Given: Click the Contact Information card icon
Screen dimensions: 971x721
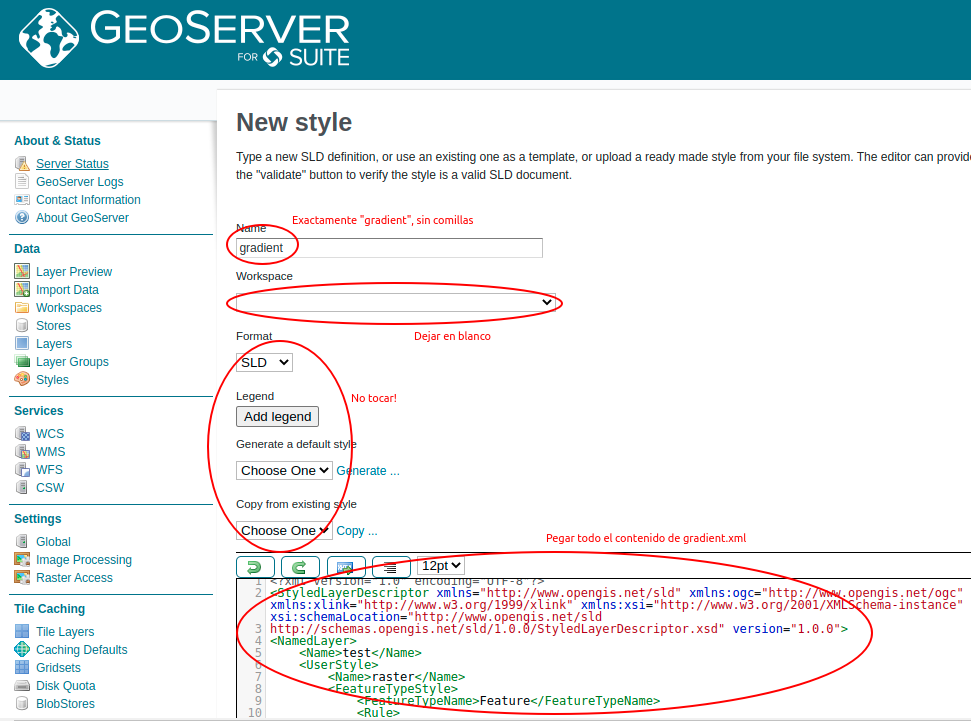Looking at the screenshot, I should 22,199.
